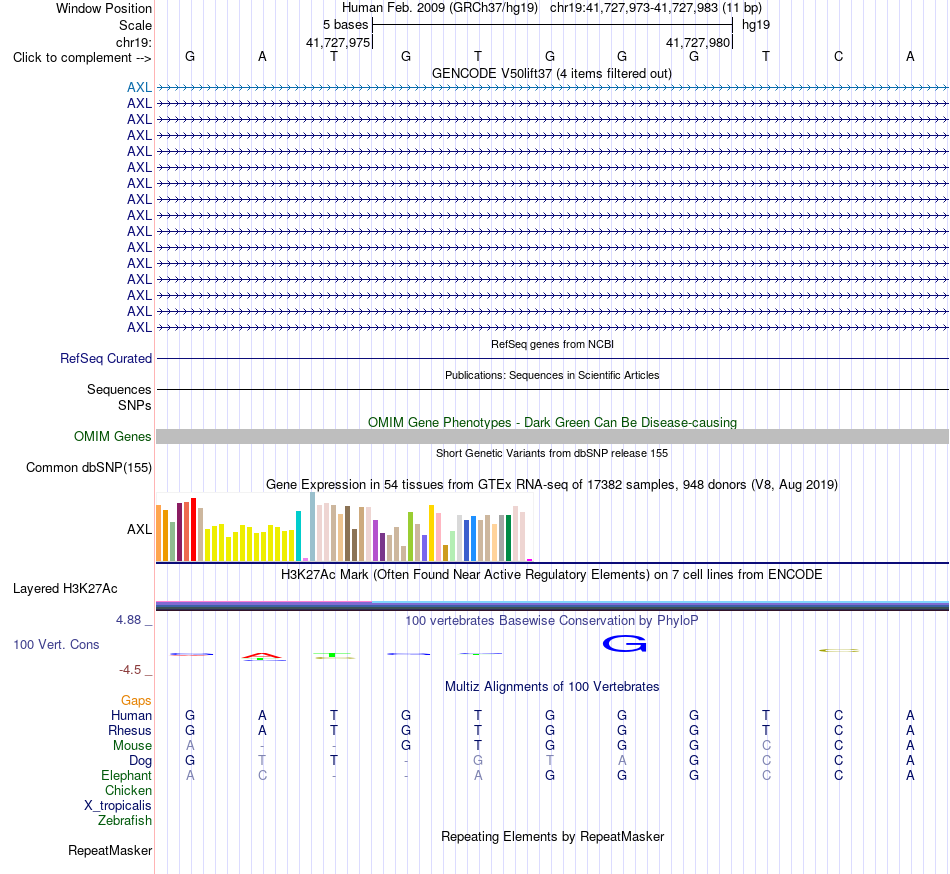Select the gray OMIM Genes item bar
The image size is (950, 874).
point(552,437)
